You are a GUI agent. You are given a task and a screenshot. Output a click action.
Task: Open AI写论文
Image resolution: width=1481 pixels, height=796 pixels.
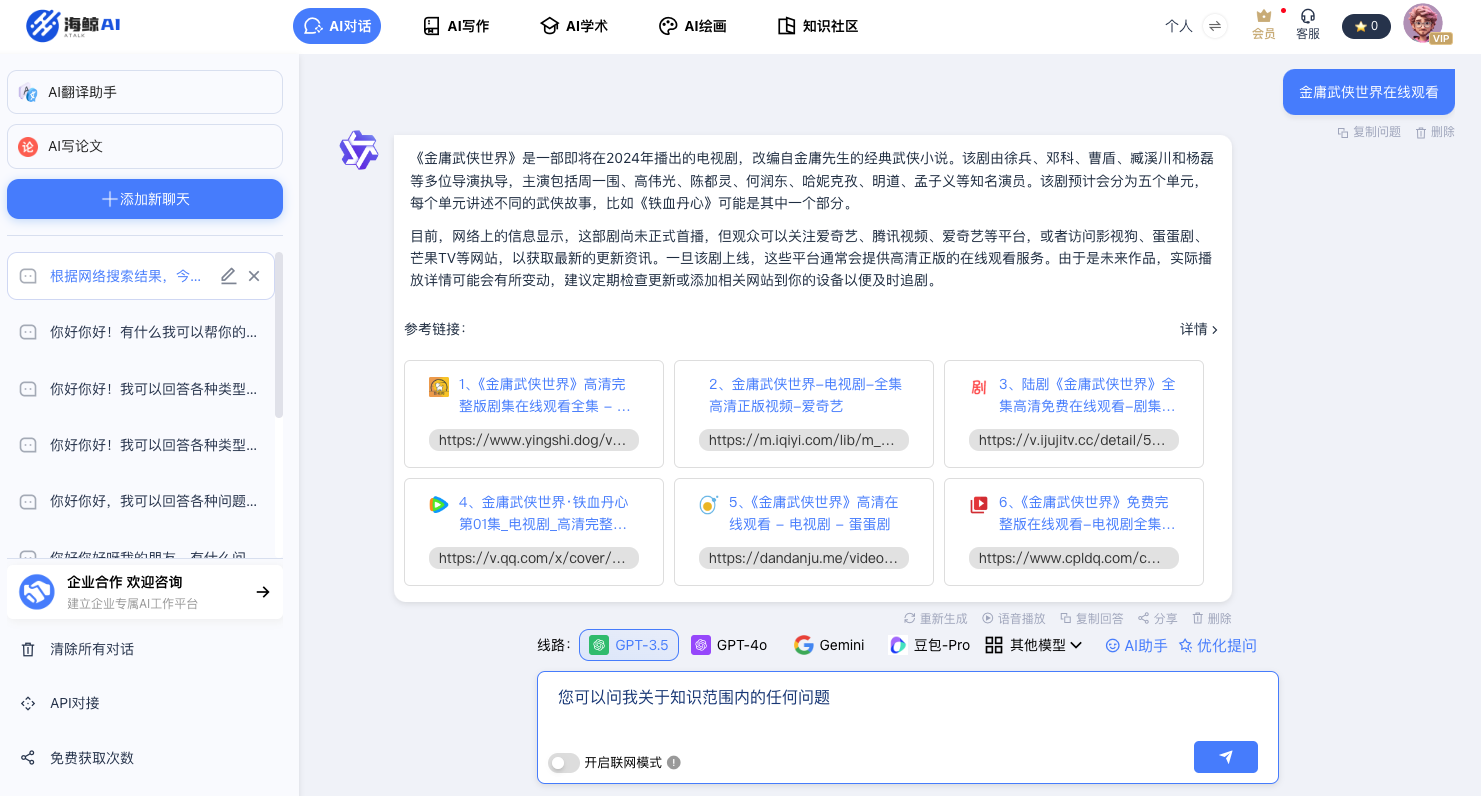145,146
